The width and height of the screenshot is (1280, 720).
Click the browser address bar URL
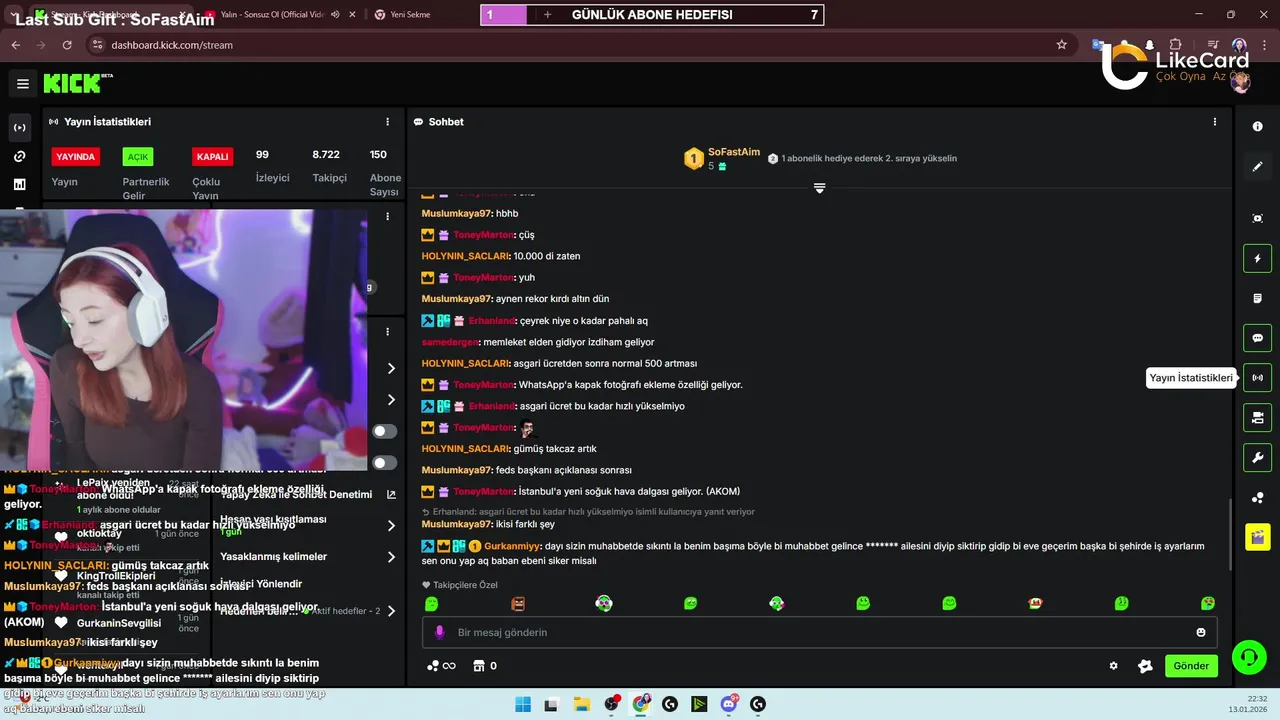pyautogui.click(x=172, y=45)
